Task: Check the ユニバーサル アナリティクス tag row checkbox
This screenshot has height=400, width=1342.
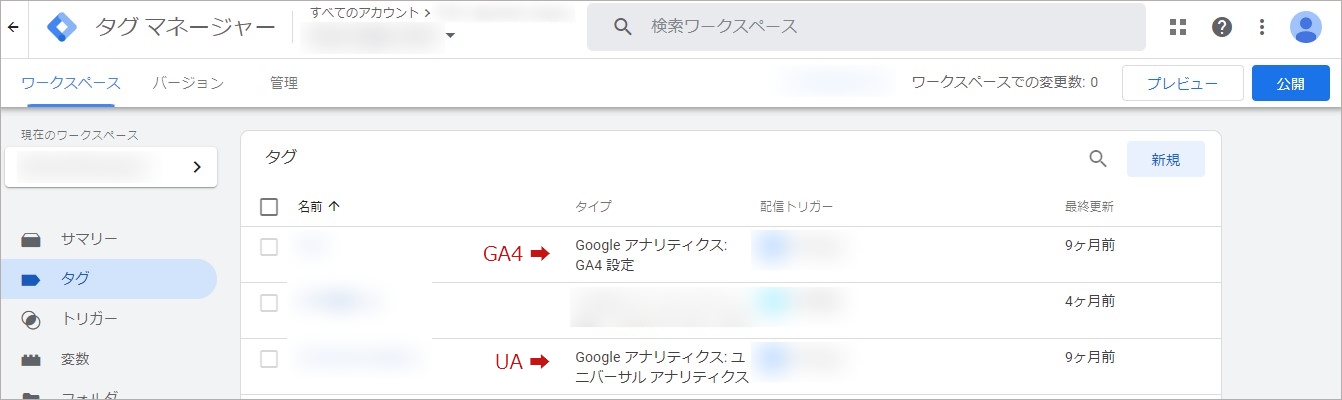Action: (x=269, y=358)
